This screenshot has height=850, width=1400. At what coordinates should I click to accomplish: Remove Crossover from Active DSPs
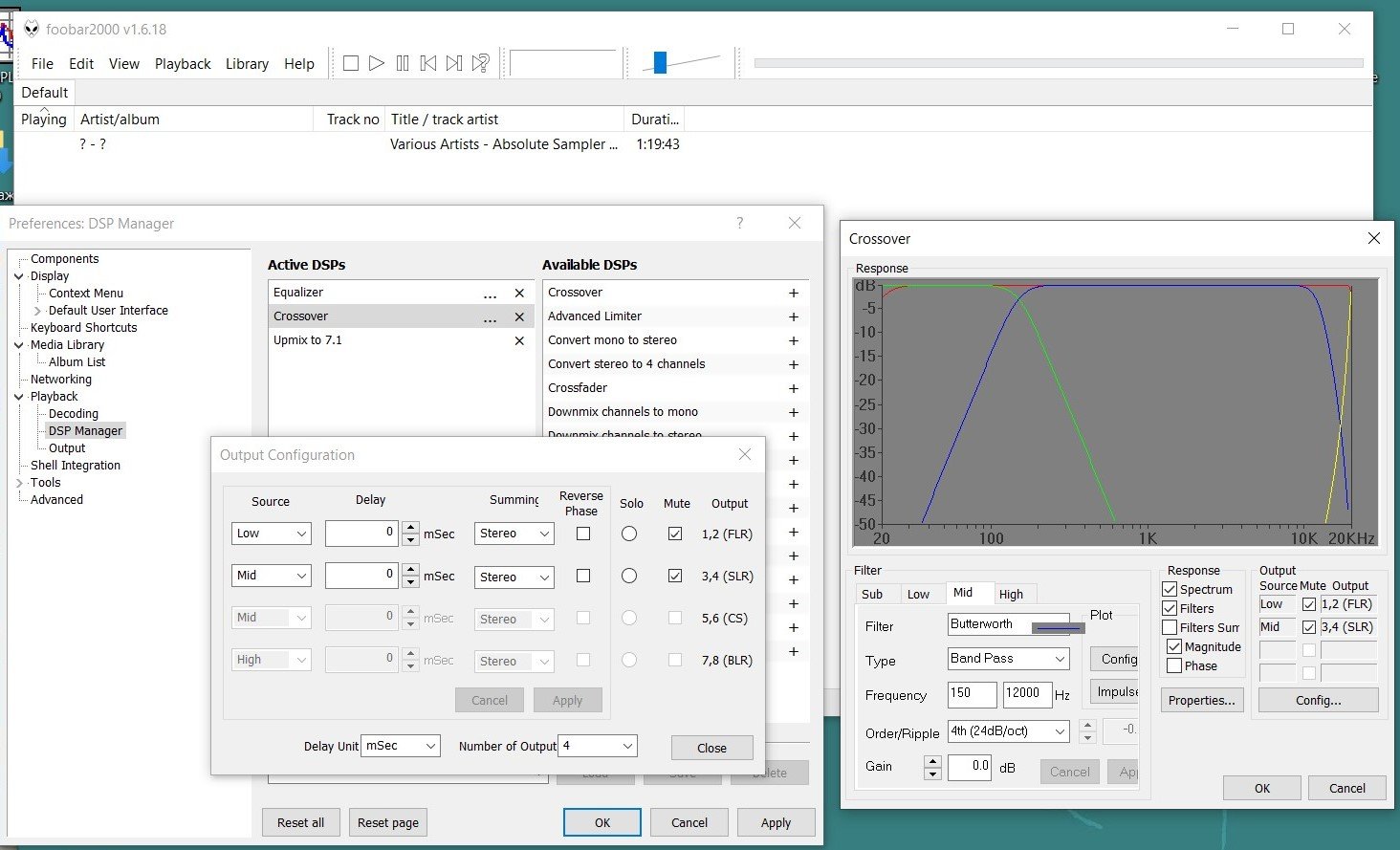tap(519, 317)
